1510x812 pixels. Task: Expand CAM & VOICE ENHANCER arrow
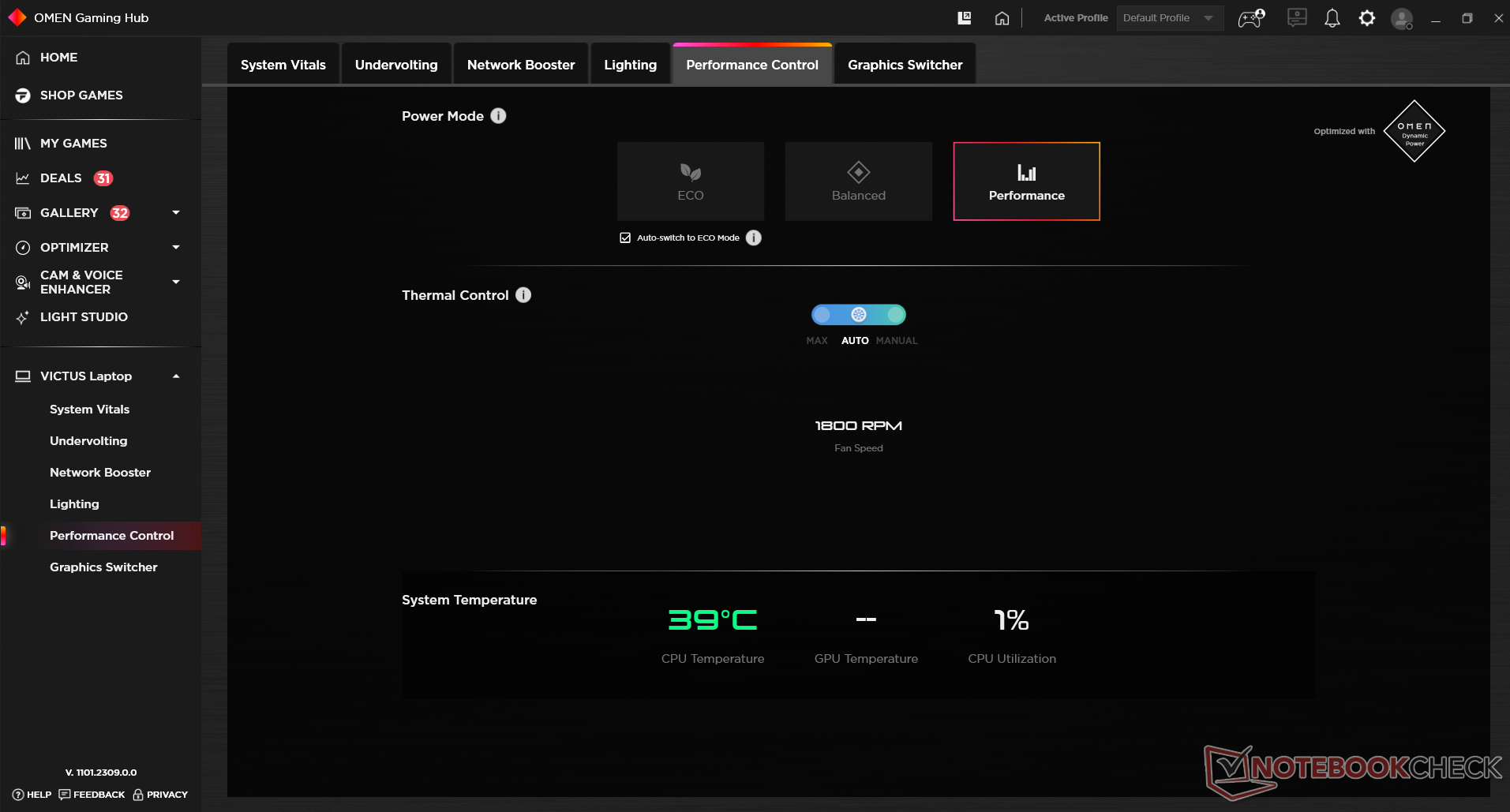coord(176,282)
